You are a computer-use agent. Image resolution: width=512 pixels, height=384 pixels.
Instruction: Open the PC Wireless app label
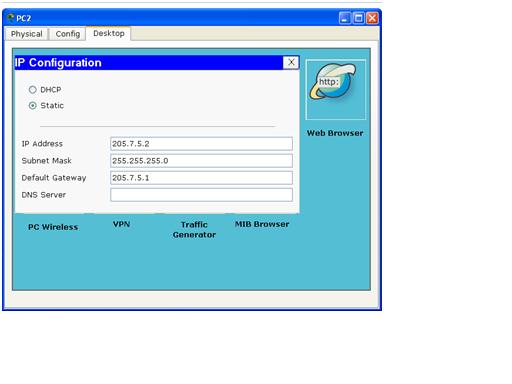(53, 227)
